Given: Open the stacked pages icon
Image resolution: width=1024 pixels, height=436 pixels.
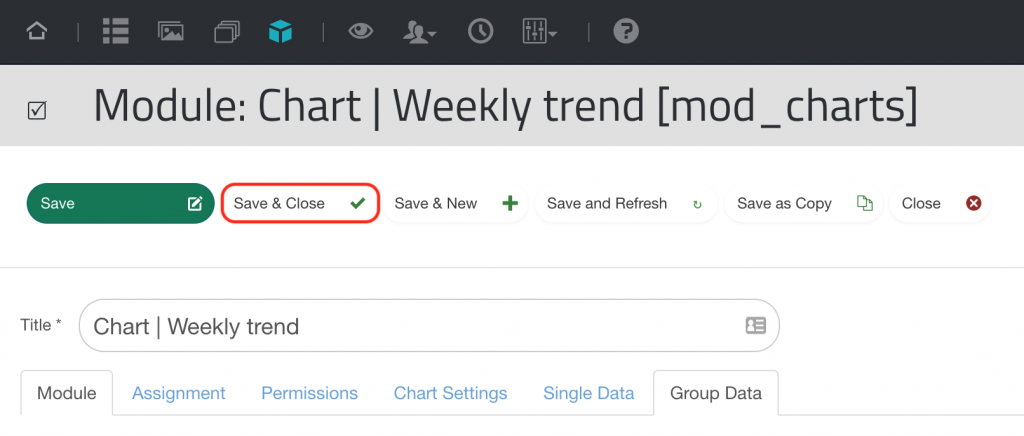Looking at the screenshot, I should tap(227, 31).
